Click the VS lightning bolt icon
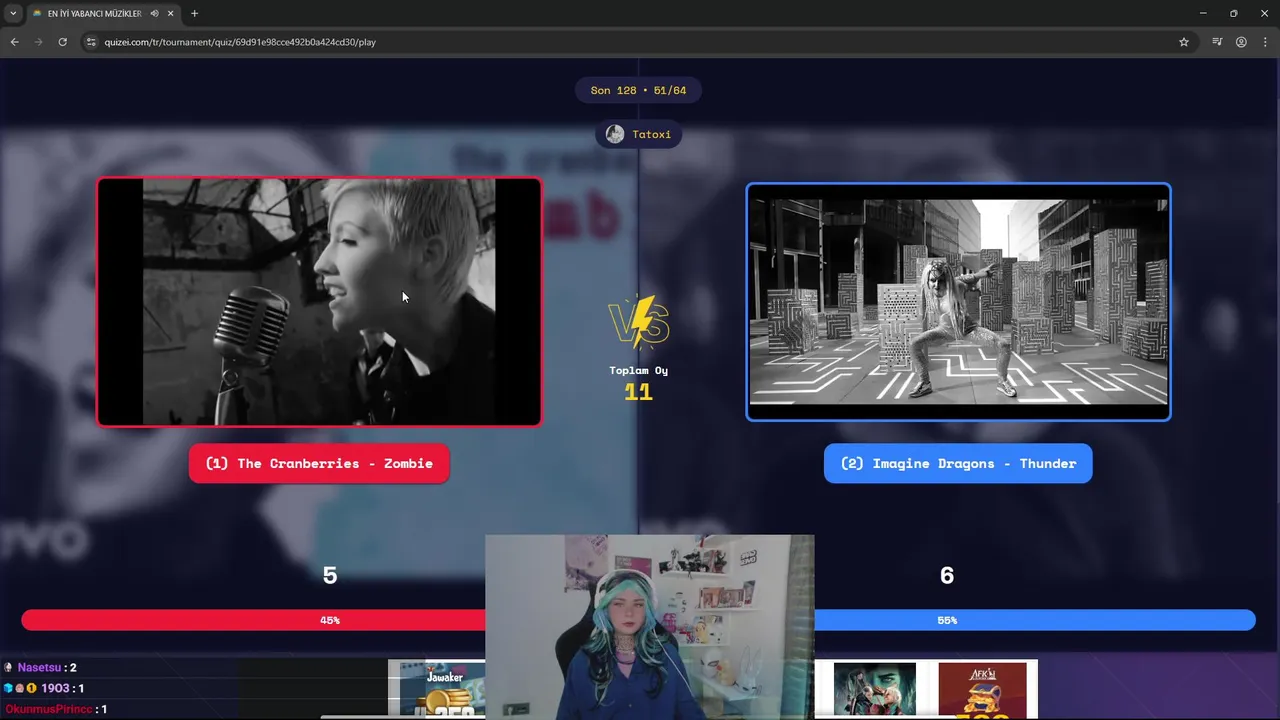Image resolution: width=1280 pixels, height=720 pixels. coord(639,322)
